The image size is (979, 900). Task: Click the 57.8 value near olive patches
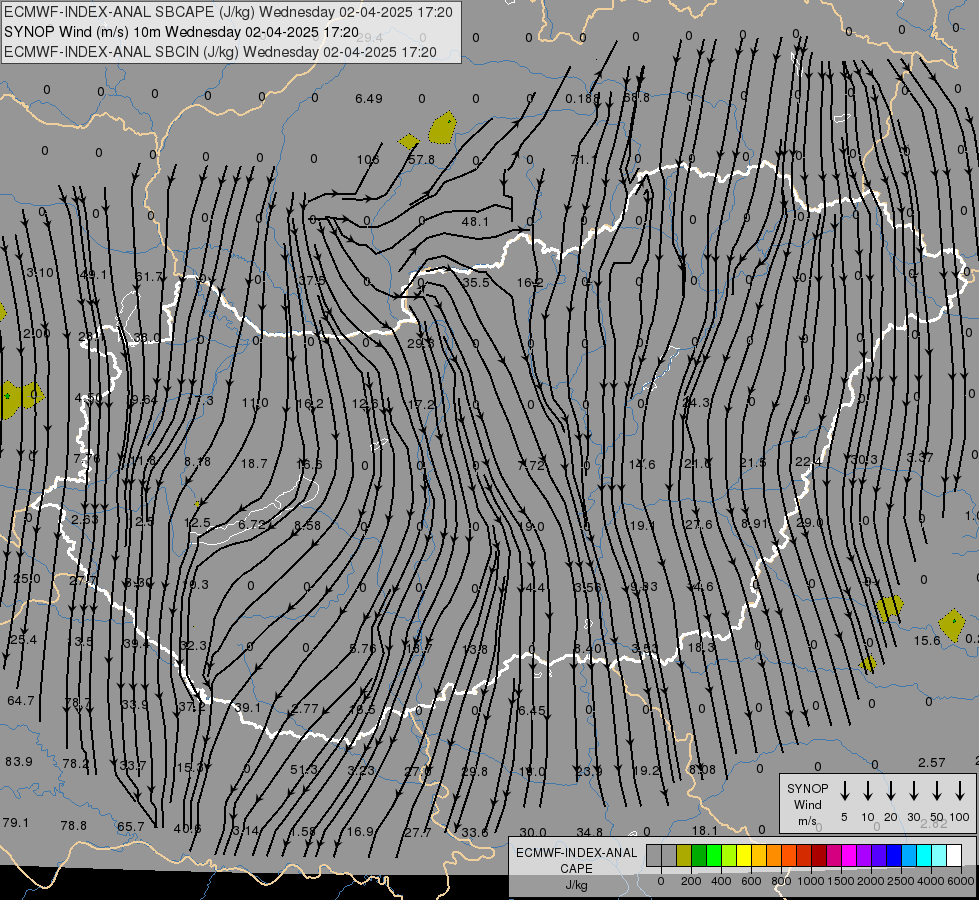[421, 160]
